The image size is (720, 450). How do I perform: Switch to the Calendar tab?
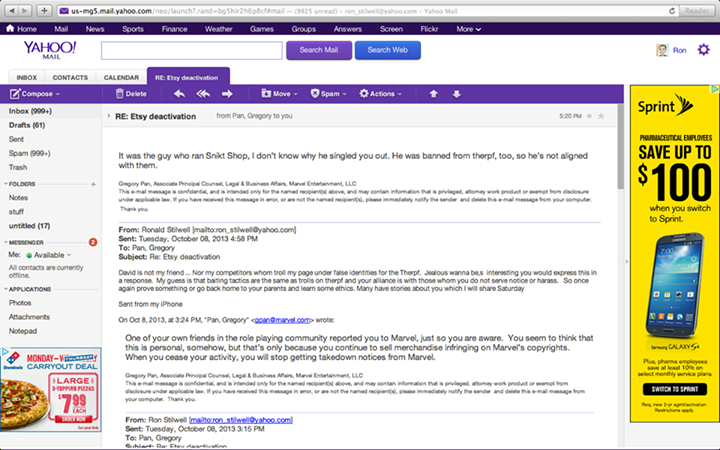pyautogui.click(x=121, y=77)
